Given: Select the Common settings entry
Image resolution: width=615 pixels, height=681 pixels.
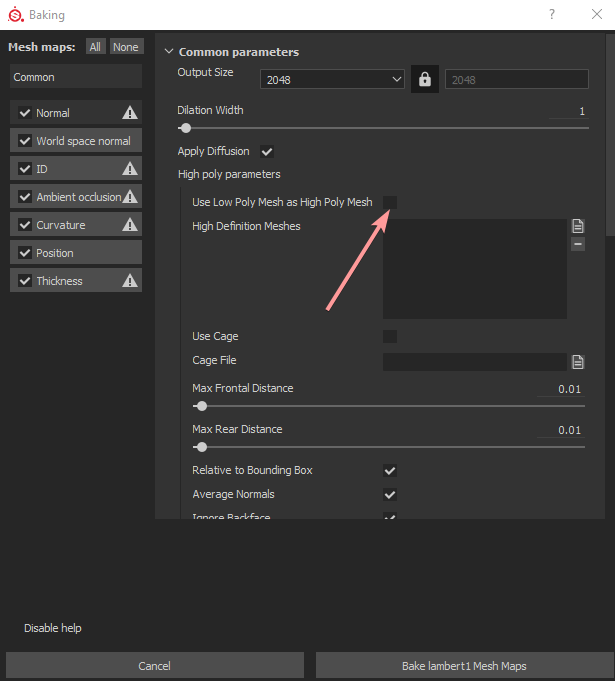Looking at the screenshot, I should tap(76, 77).
